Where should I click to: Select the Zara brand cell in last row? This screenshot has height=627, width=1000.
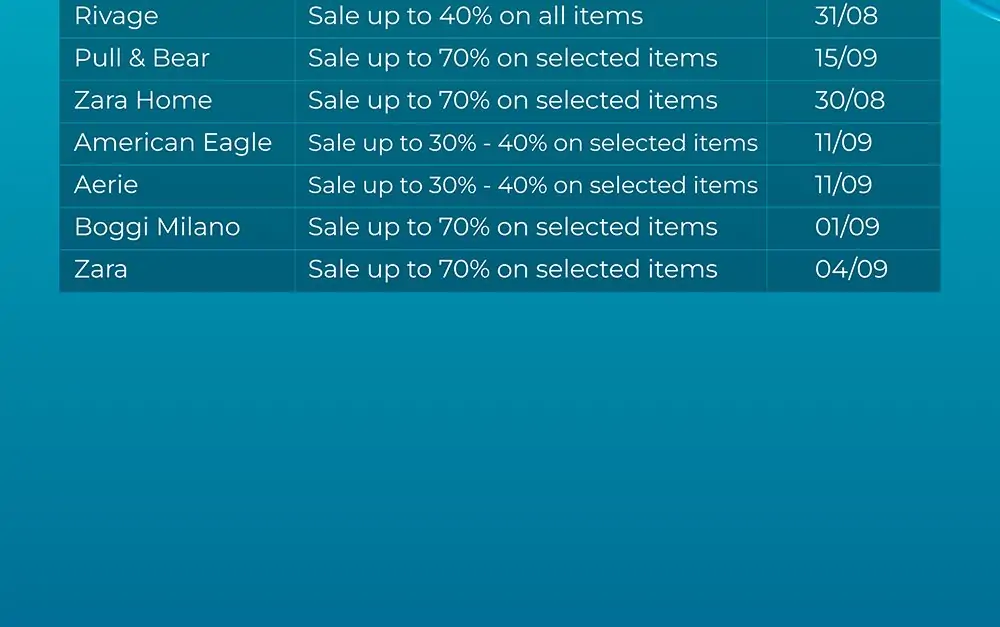177,270
